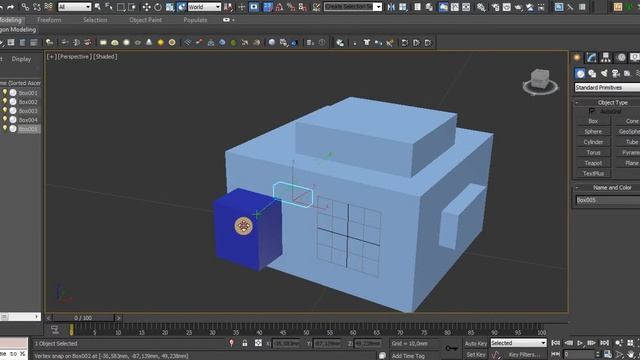640x360 pixels.
Task: Toggle the Selection Lock padlock
Action: click(244, 343)
